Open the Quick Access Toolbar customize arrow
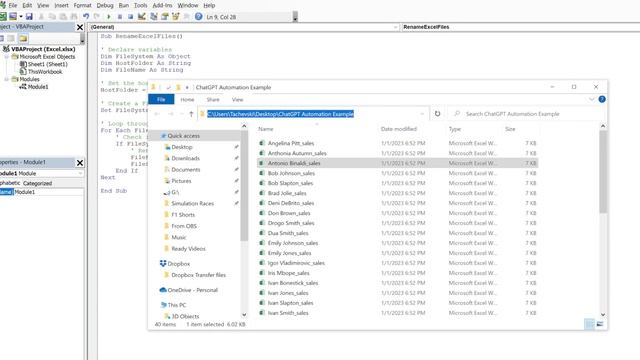 (x=187, y=87)
